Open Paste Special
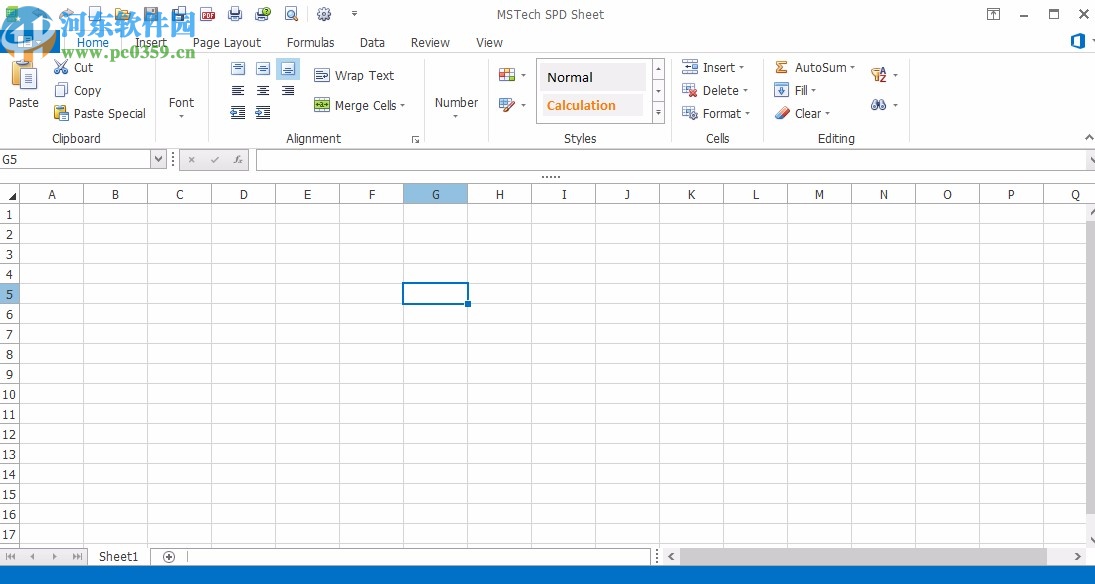Screen dimensions: 1095x584 [100, 114]
